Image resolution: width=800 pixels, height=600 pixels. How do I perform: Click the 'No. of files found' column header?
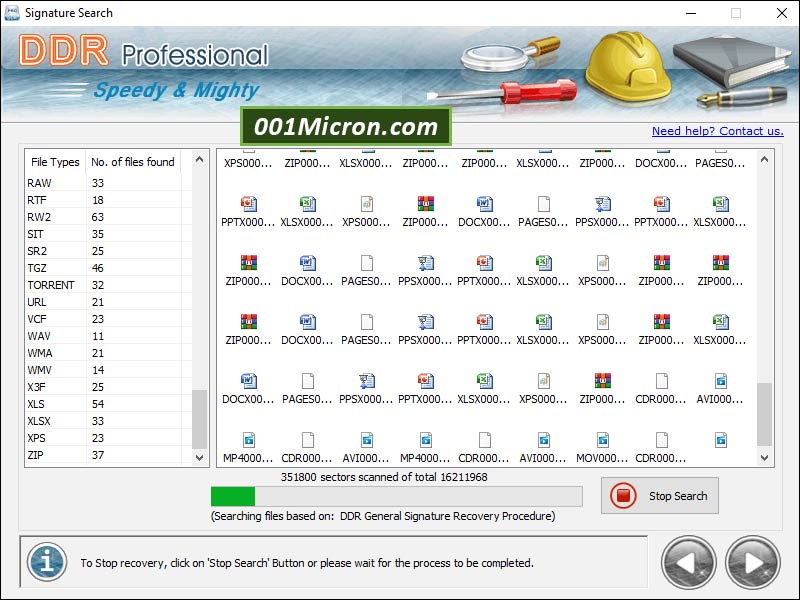133,162
